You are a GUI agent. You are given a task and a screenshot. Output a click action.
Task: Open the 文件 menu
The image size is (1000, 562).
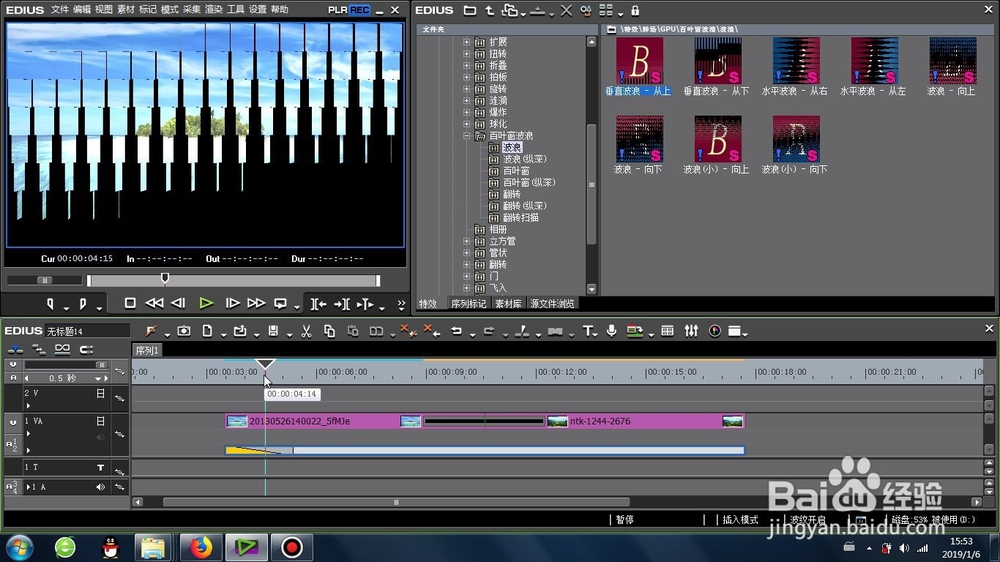coord(59,10)
